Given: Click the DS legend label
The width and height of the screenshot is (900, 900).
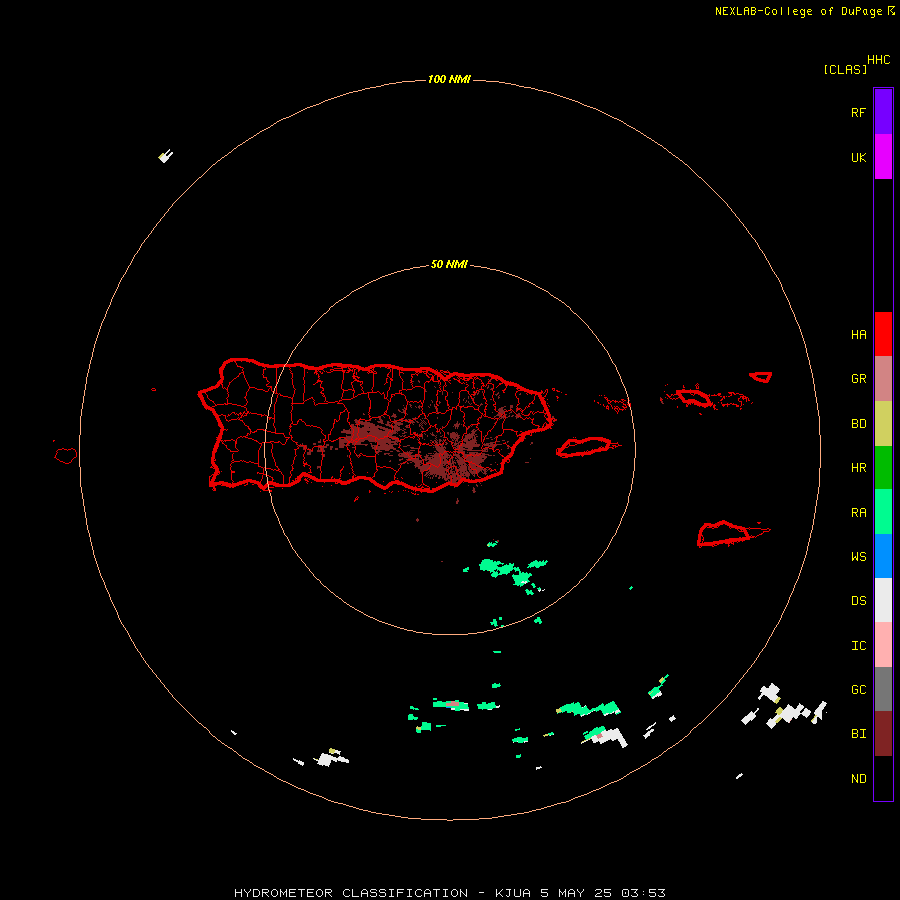Looking at the screenshot, I should 858,601.
